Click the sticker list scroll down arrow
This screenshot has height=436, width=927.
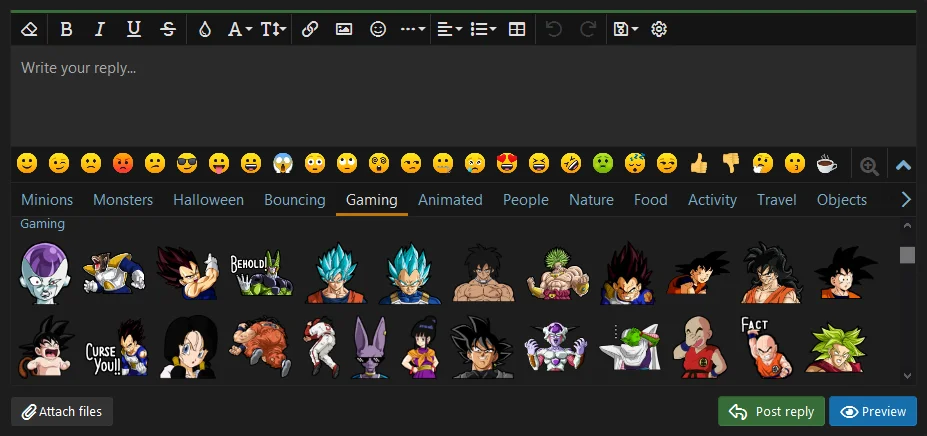click(907, 376)
